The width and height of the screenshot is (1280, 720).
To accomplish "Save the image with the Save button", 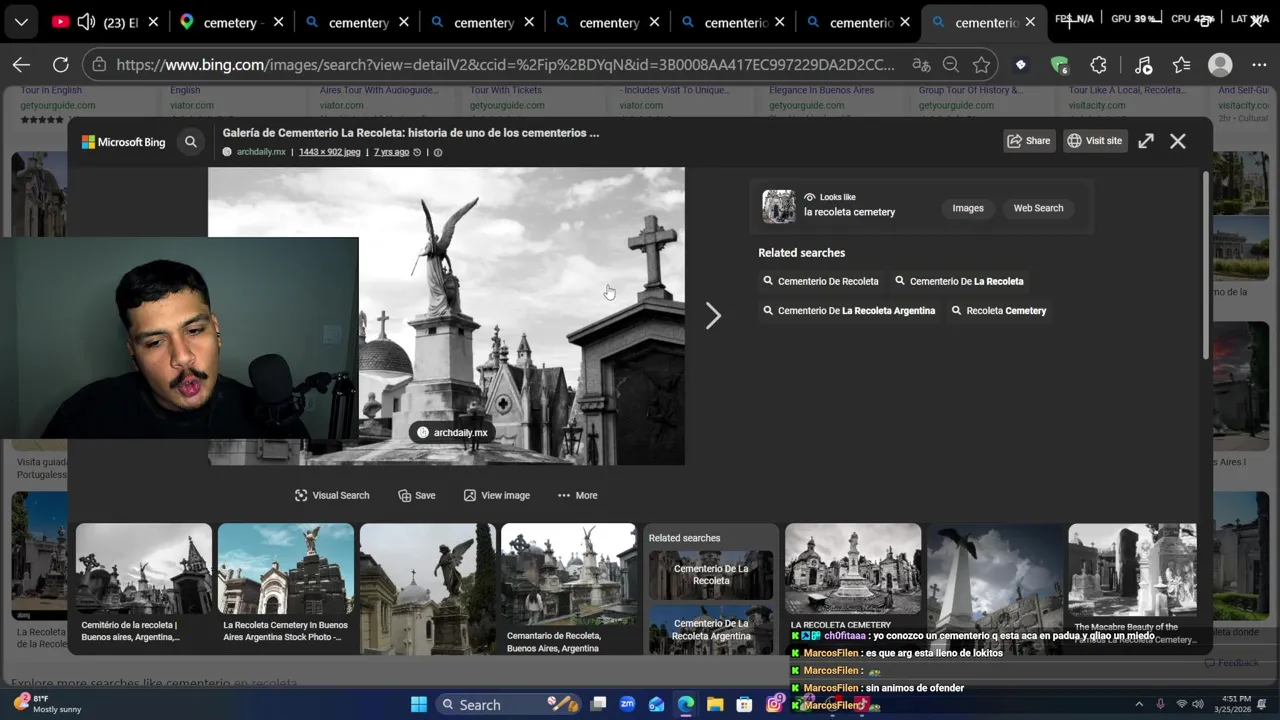I will 417,495.
